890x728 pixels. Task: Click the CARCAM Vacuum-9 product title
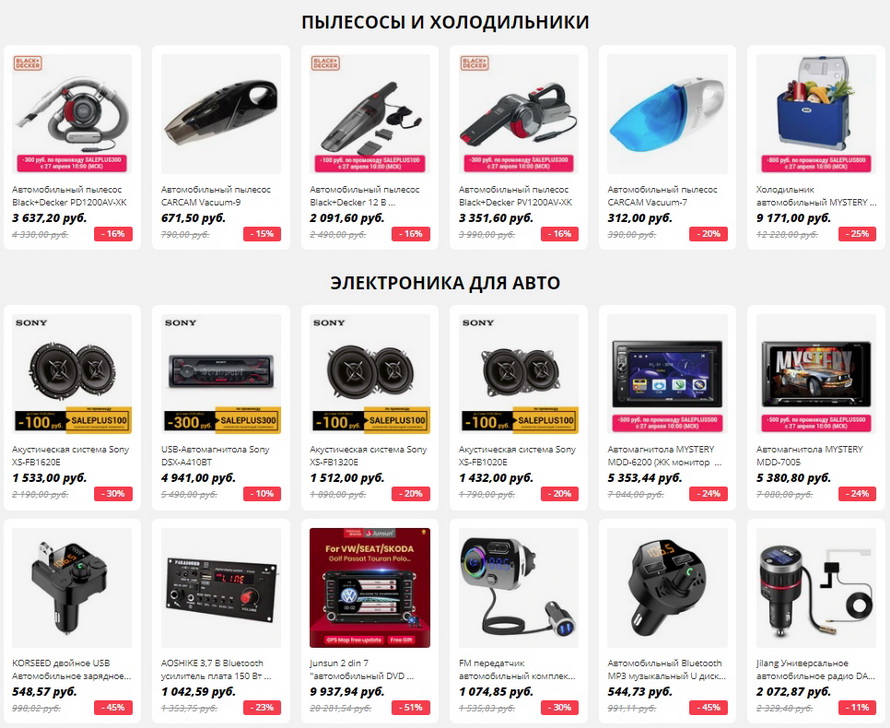coord(216,196)
